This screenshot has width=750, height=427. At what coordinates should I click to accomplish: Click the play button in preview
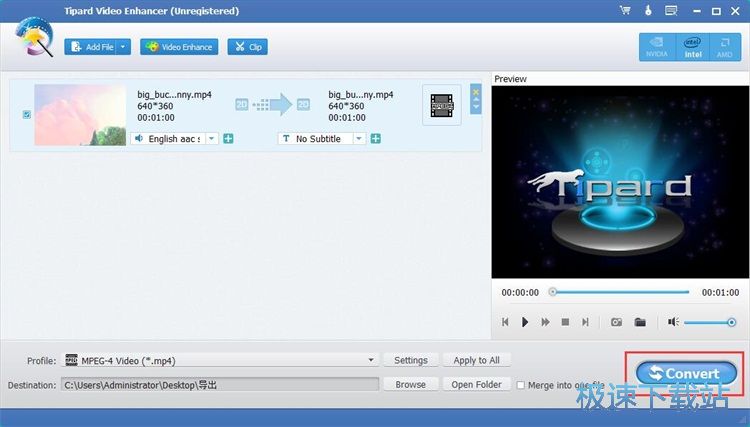pos(525,322)
